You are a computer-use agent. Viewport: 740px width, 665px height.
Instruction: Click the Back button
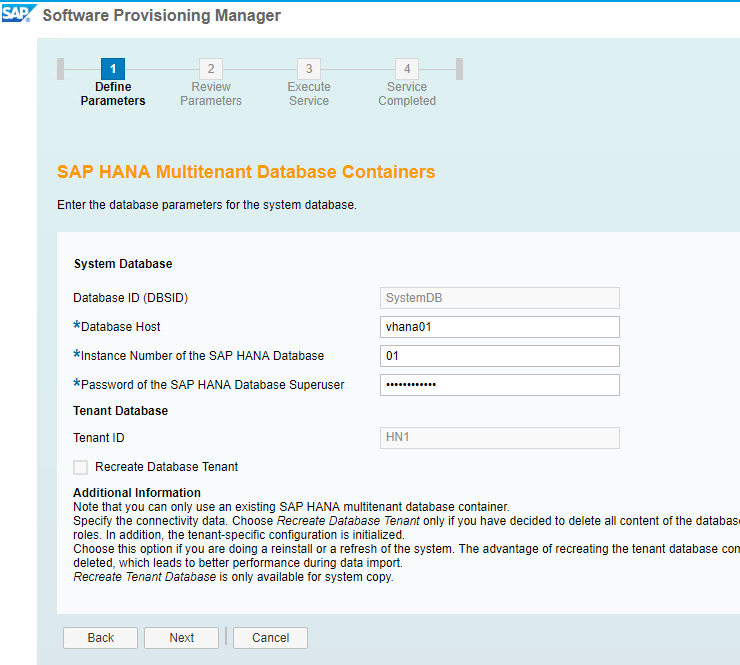pyautogui.click(x=101, y=638)
